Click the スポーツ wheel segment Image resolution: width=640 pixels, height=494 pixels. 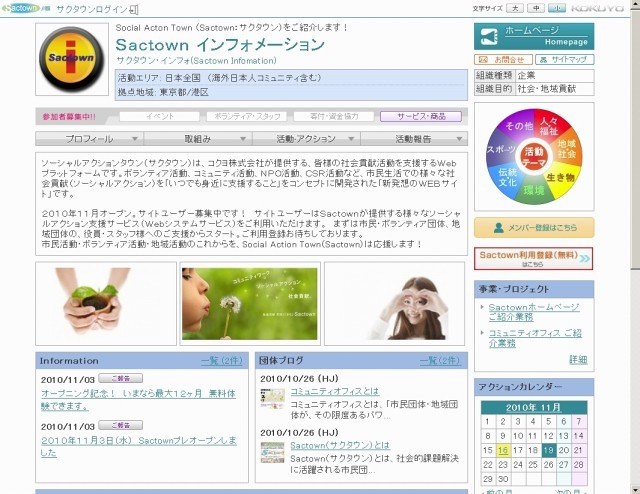501,149
